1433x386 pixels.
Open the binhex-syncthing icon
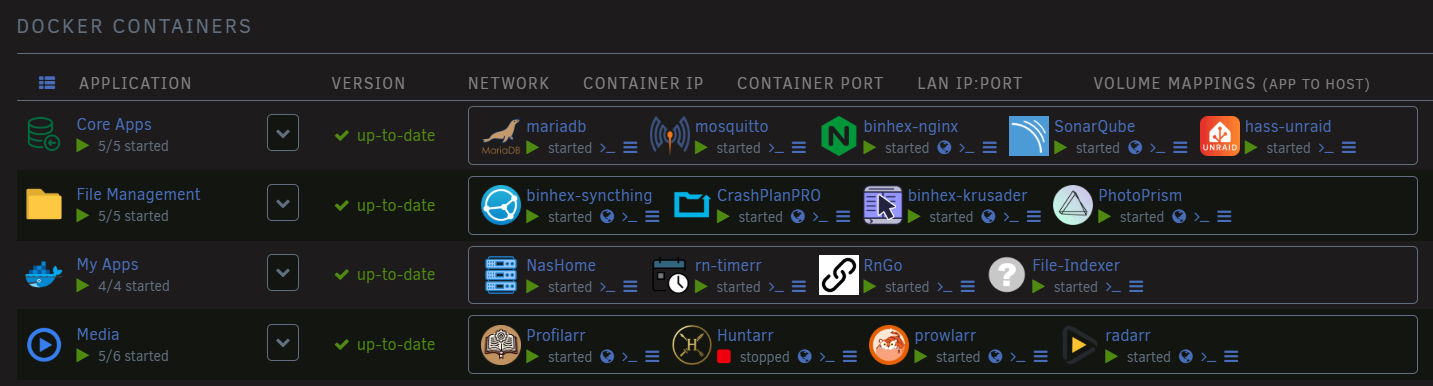point(500,205)
